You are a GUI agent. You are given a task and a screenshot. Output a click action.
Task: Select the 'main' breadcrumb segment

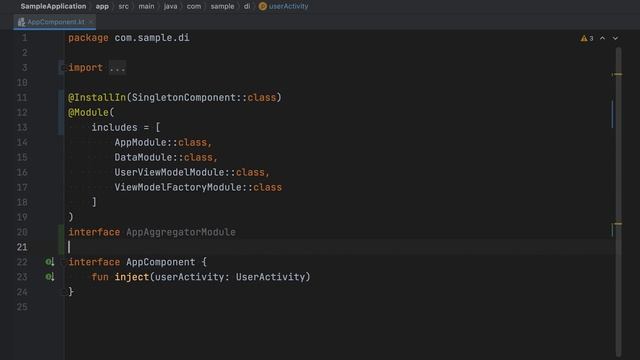click(146, 6)
